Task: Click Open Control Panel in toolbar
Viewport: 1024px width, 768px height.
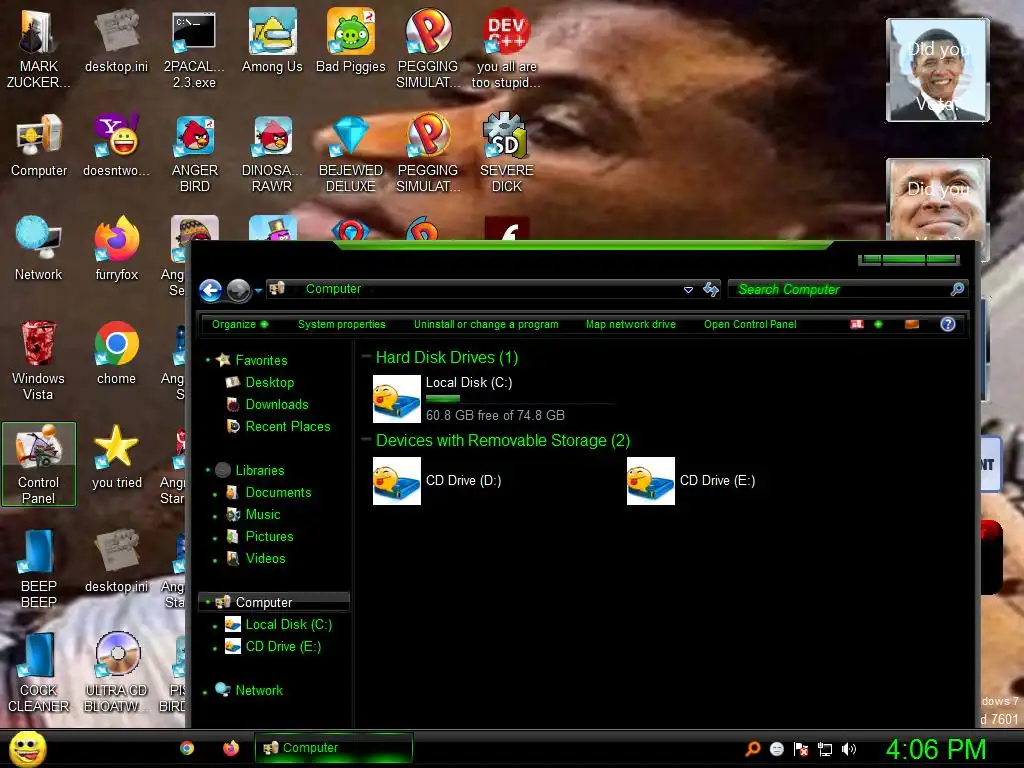Action: (x=750, y=324)
